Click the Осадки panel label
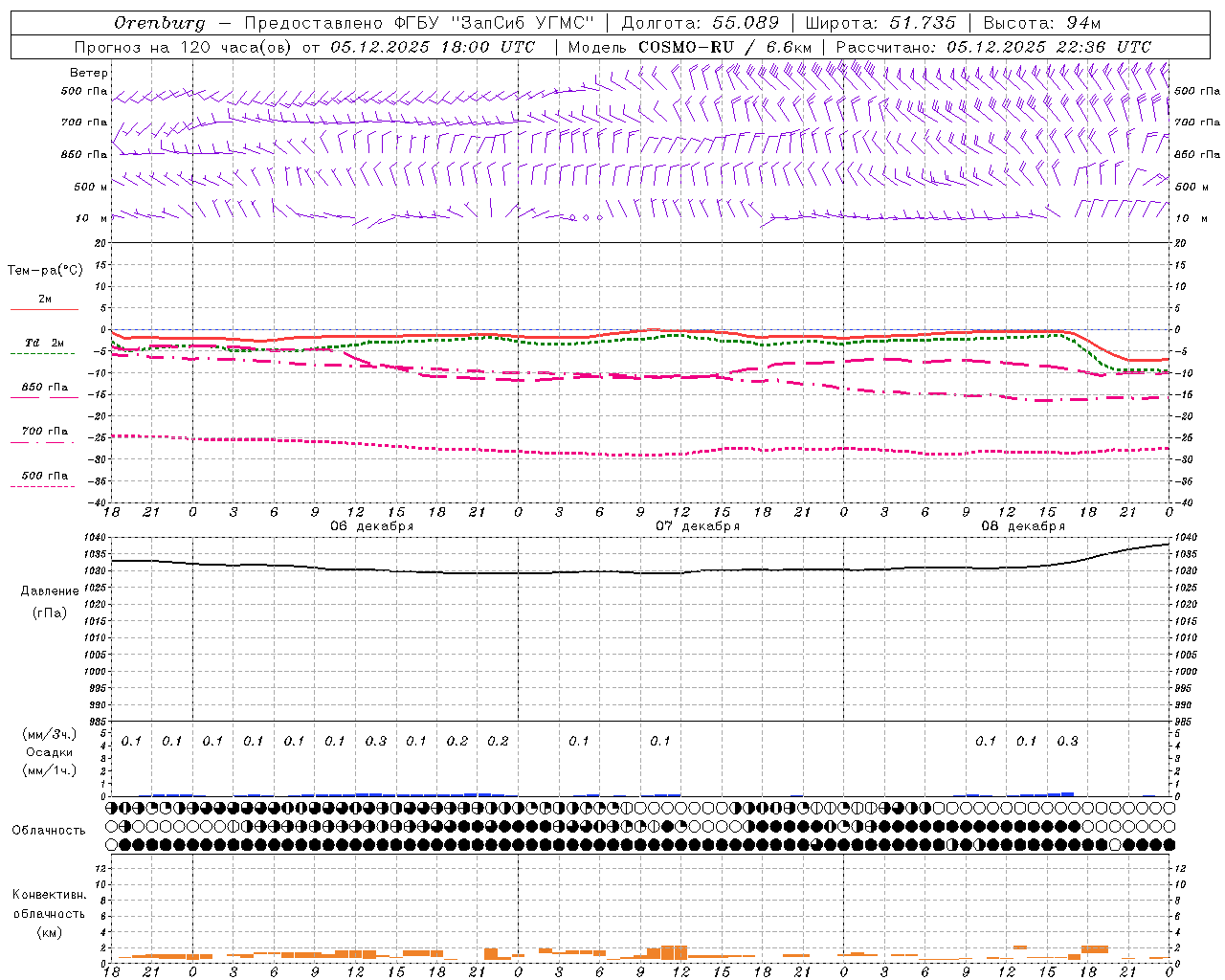This screenshot has width=1225, height=980. pos(50,752)
